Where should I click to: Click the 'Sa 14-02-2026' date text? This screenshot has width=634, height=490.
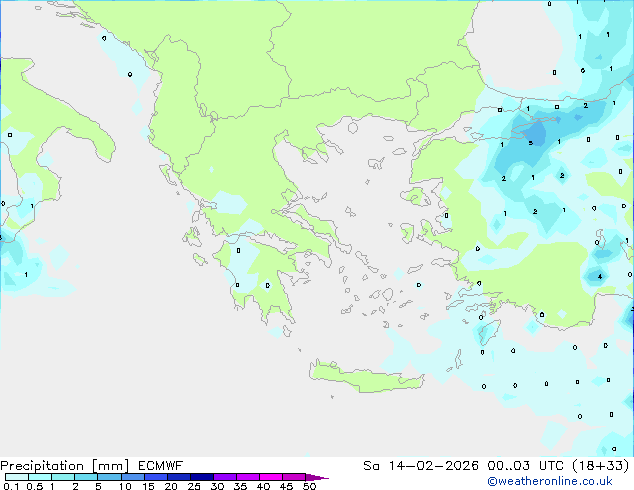pyautogui.click(x=421, y=466)
